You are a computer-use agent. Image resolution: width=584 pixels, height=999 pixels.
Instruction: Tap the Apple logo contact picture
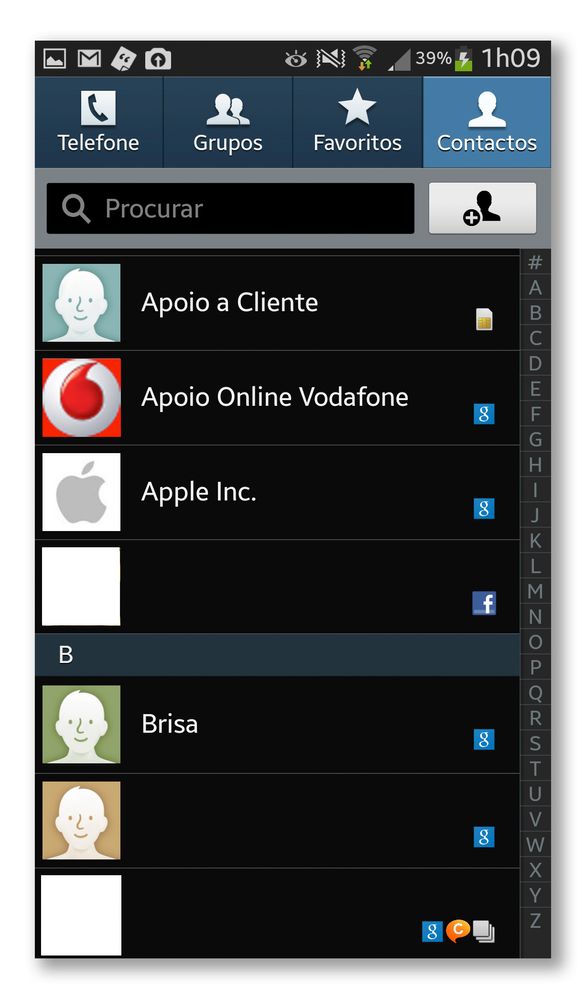click(82, 492)
